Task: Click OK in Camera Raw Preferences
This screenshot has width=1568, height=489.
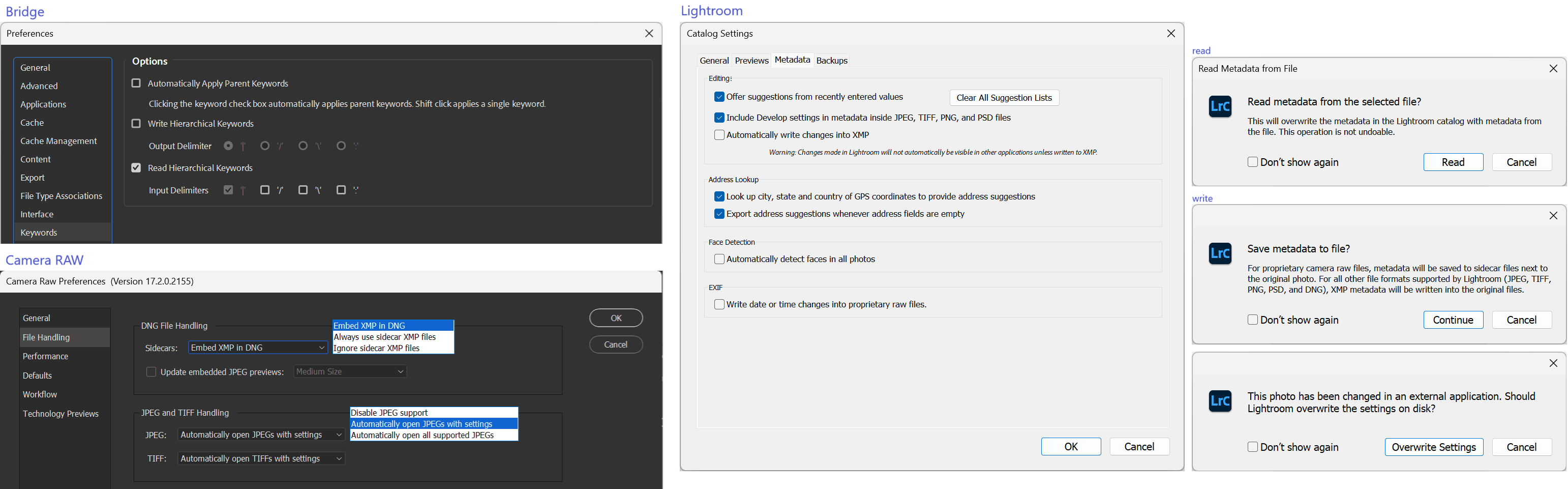Action: 615,318
